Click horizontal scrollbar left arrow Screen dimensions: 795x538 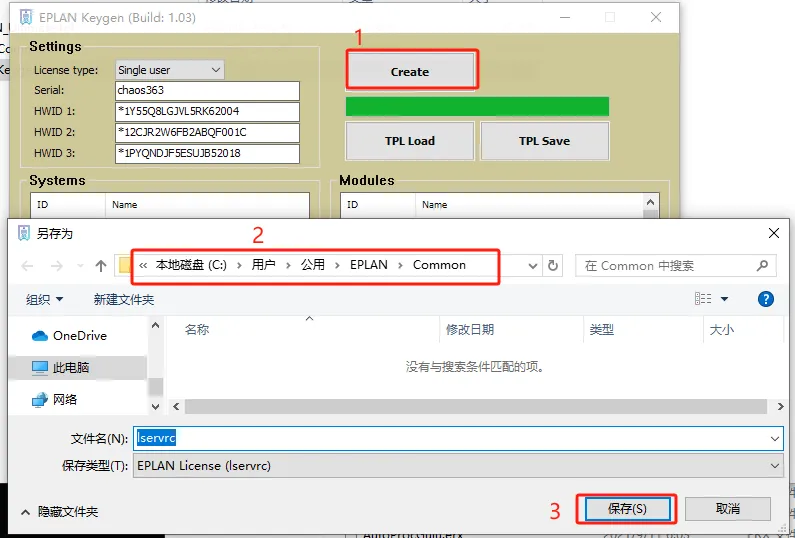176,406
